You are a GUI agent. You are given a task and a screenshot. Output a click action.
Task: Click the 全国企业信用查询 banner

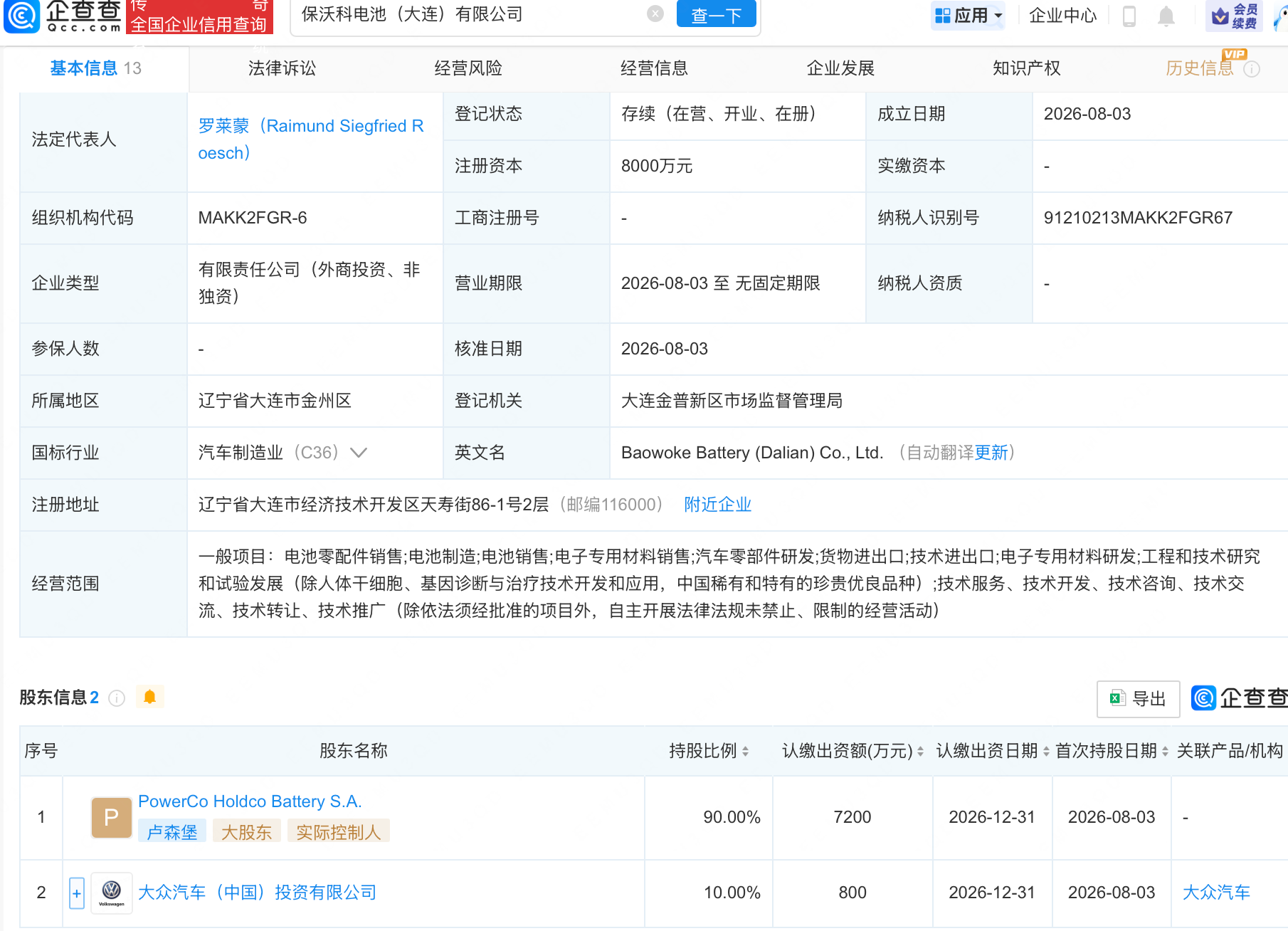pyautogui.click(x=199, y=17)
